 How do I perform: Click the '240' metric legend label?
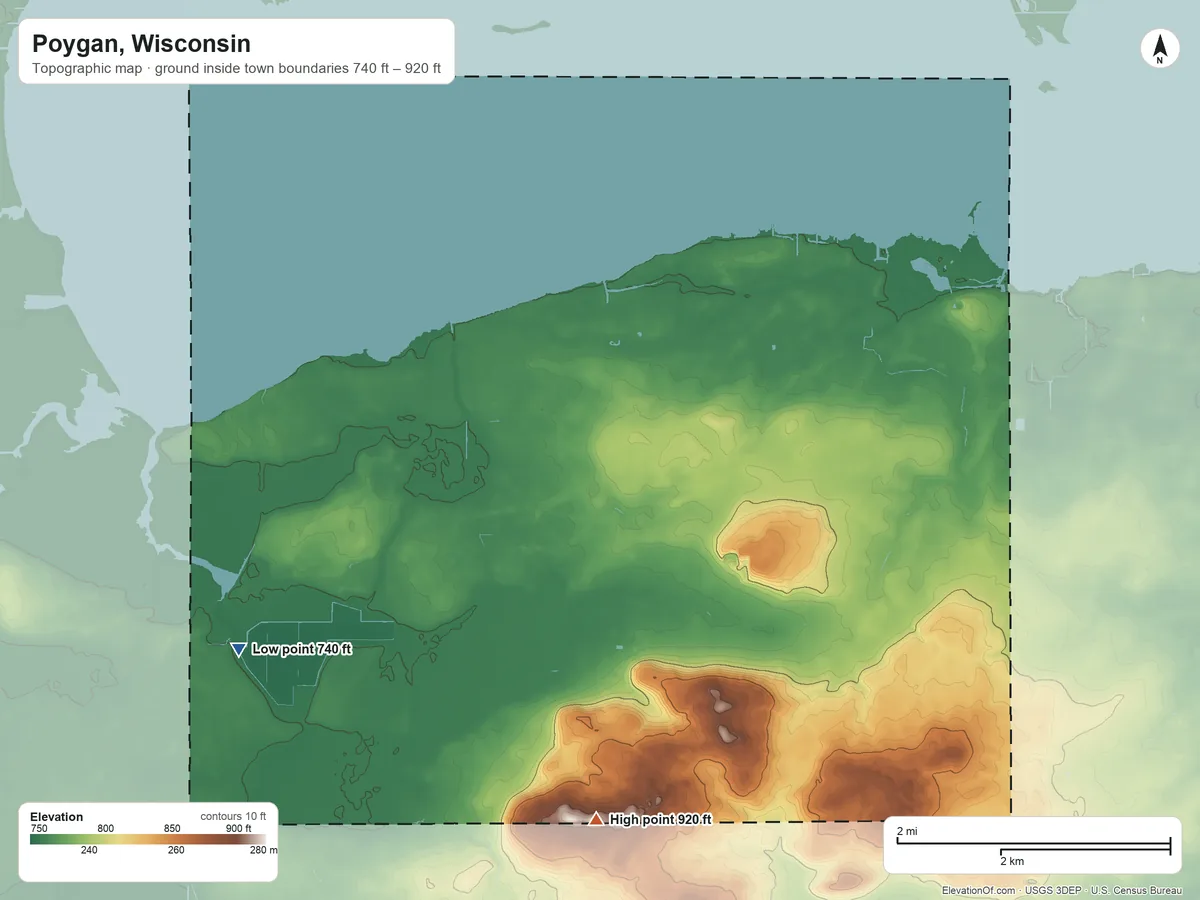coord(89,850)
